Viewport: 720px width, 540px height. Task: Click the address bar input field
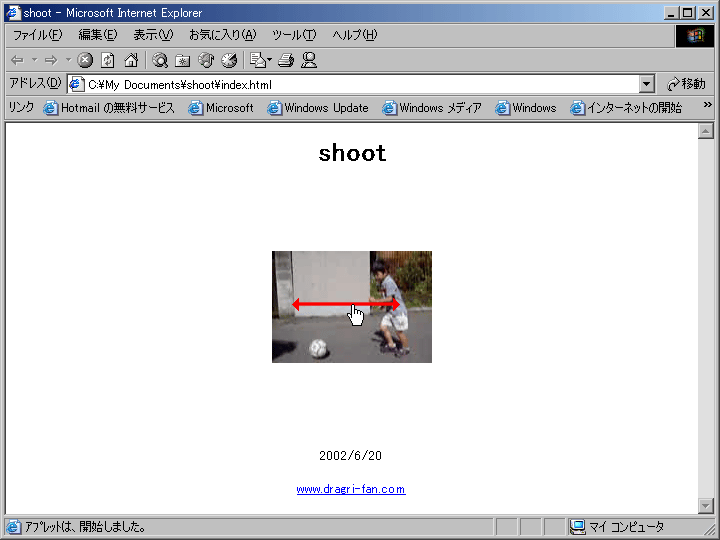pos(360,84)
